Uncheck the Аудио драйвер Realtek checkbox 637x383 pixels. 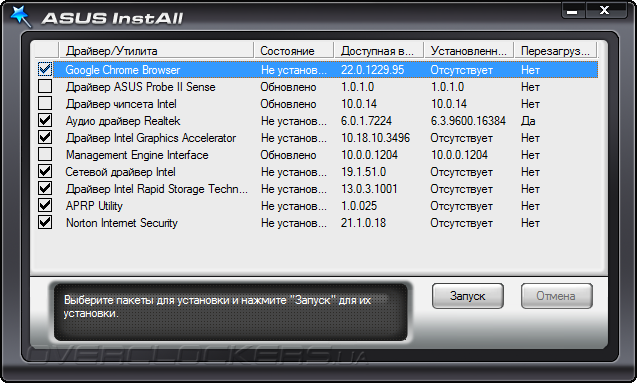45,121
